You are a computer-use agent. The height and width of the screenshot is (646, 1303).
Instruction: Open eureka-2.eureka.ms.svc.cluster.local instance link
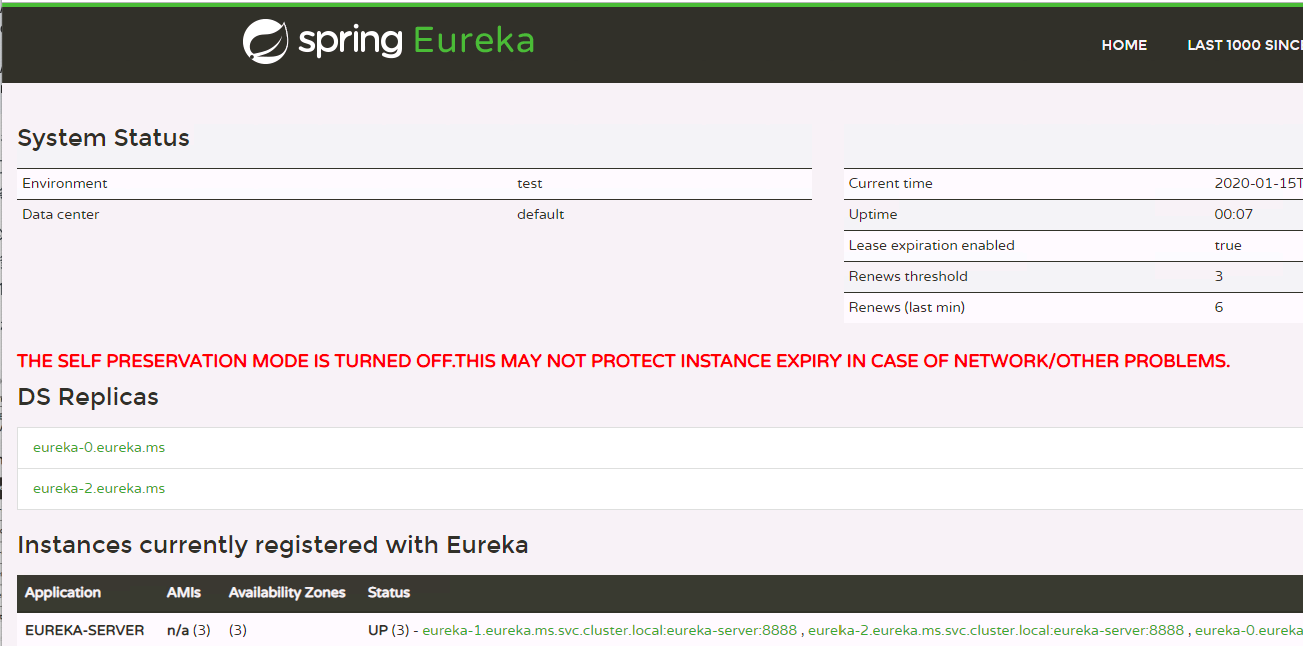(x=996, y=630)
